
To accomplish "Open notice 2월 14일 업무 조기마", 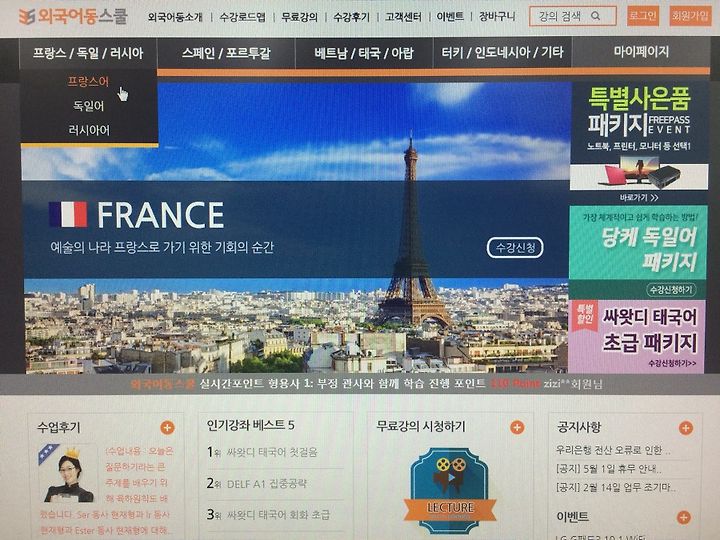I will tap(615, 487).
